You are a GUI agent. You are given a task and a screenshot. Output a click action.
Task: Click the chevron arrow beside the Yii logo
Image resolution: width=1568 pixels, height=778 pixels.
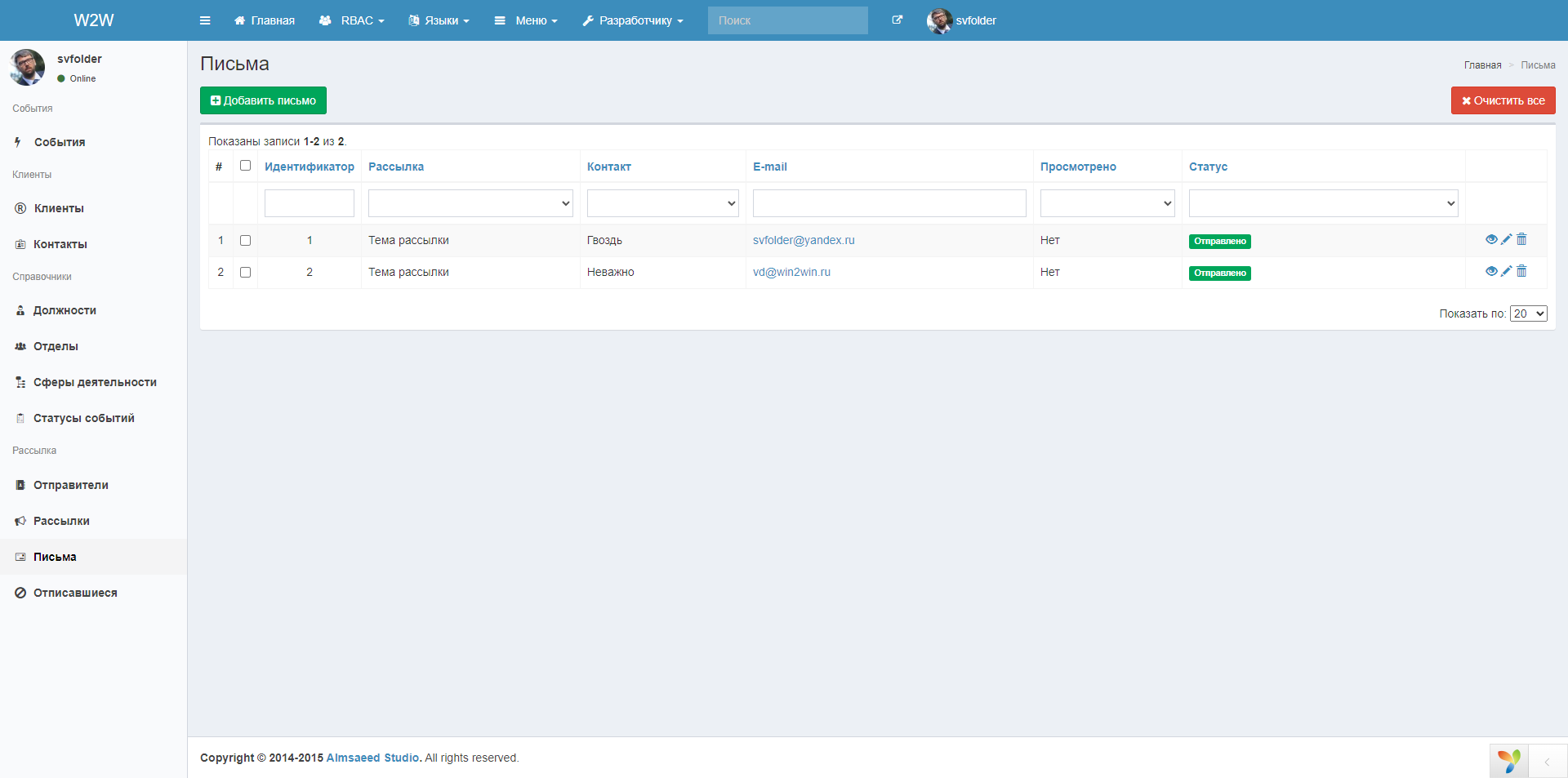click(x=1547, y=762)
